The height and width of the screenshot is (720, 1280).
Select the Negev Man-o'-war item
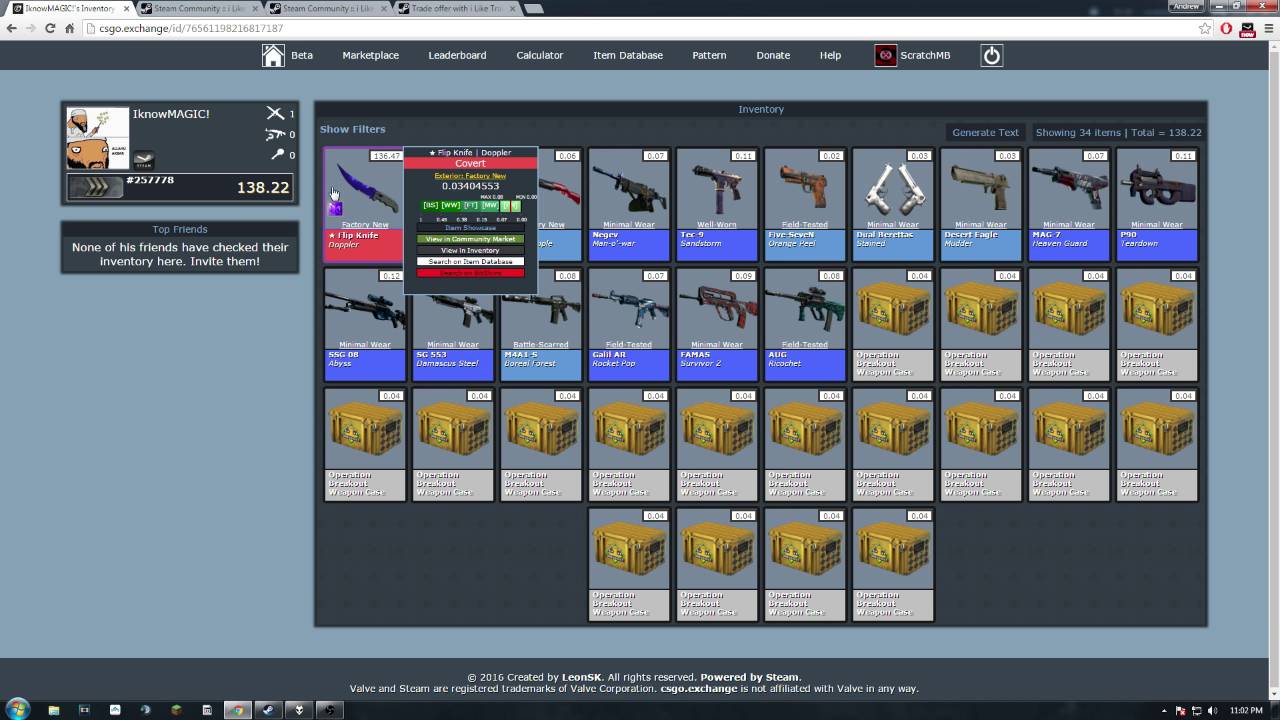(x=628, y=204)
